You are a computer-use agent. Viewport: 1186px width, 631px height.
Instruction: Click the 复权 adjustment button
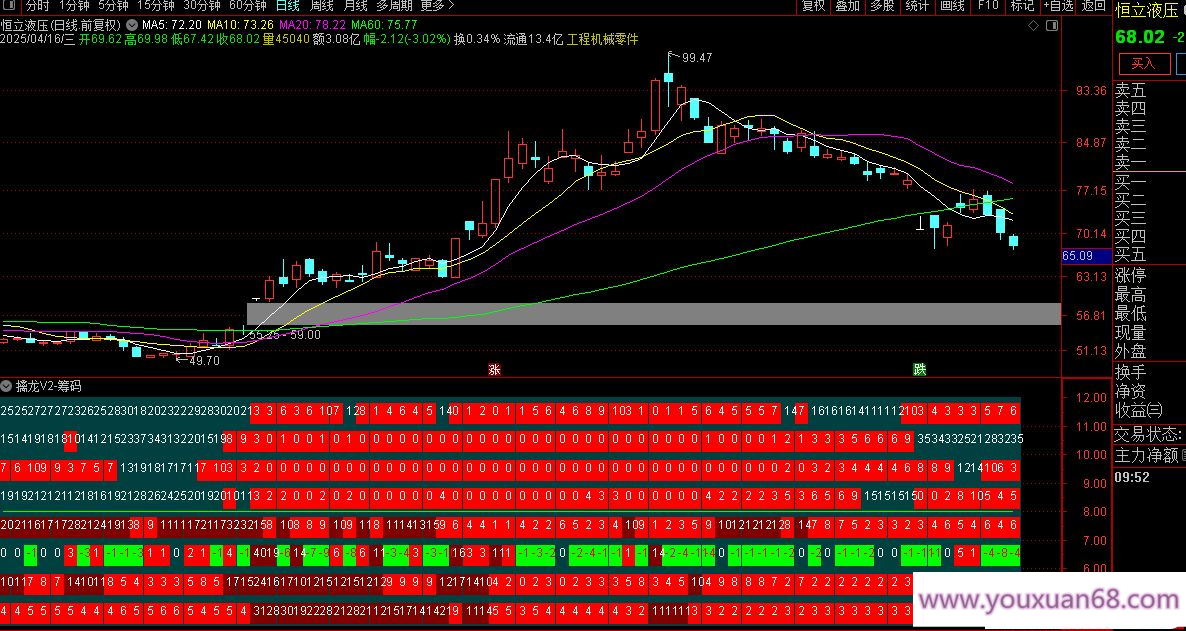click(814, 6)
